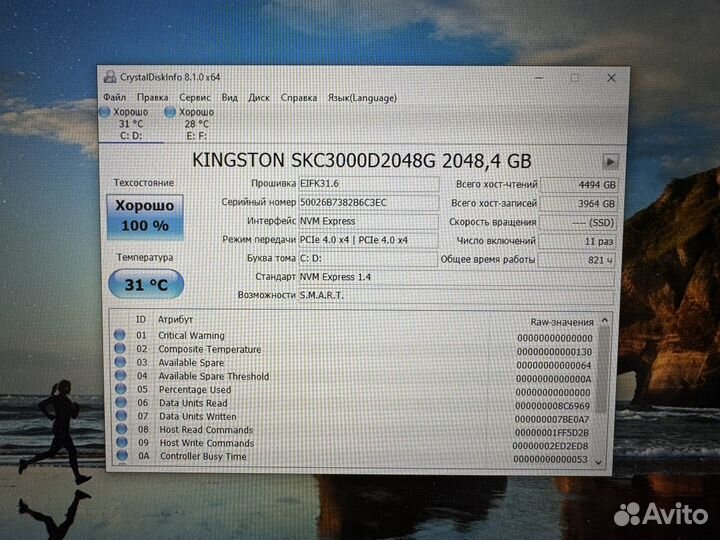
Task: Click the CrystalDiskInfo title bar icon
Action: [x=110, y=77]
